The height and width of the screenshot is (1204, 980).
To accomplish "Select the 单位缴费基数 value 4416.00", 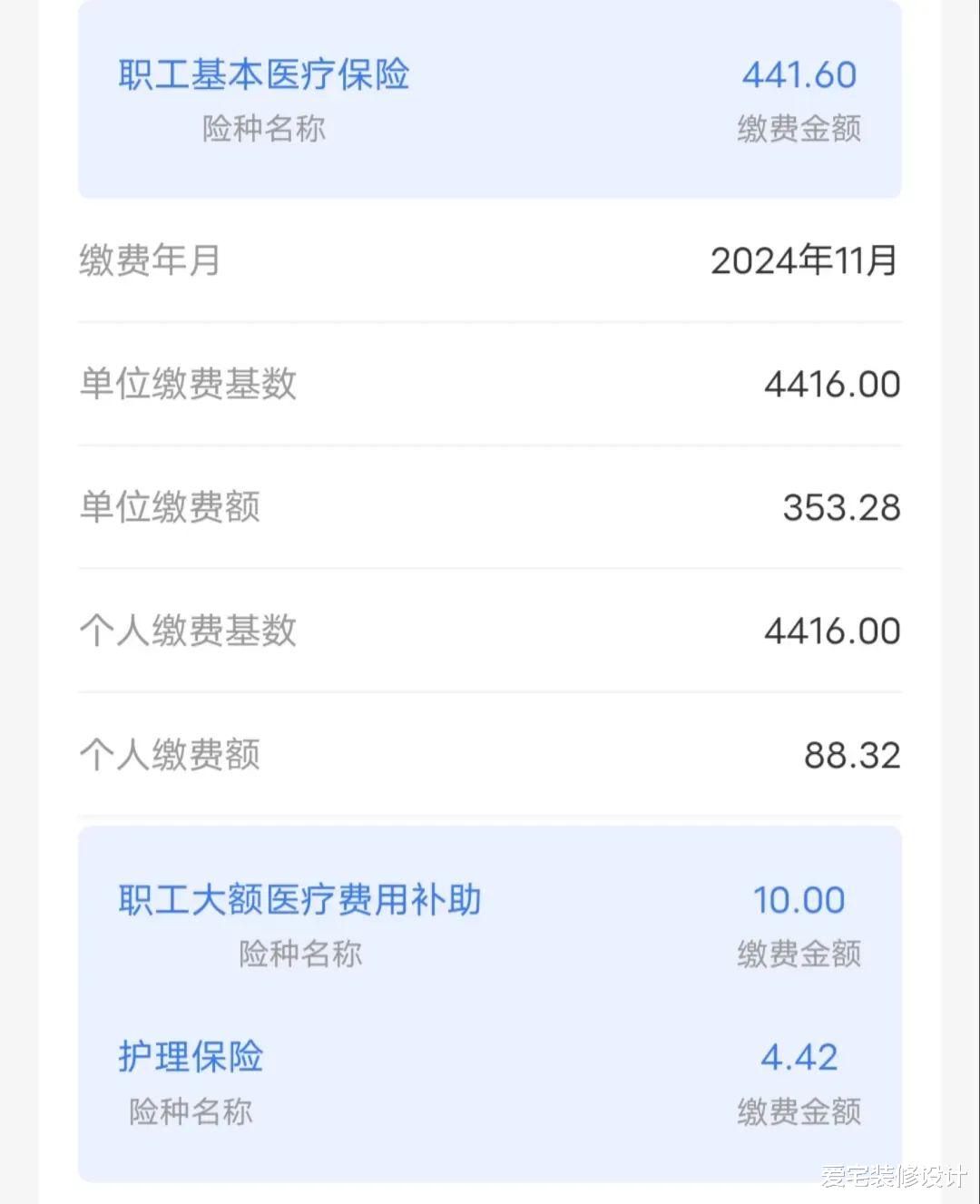I will [832, 385].
